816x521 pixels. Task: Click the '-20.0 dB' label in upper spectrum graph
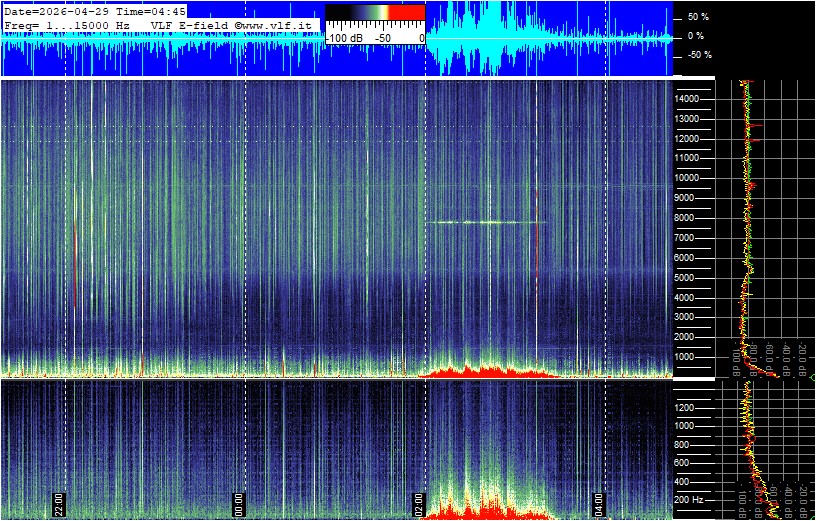click(802, 359)
